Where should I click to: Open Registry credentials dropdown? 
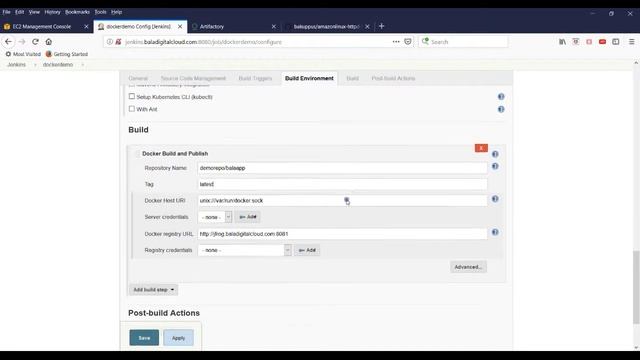click(x=244, y=250)
